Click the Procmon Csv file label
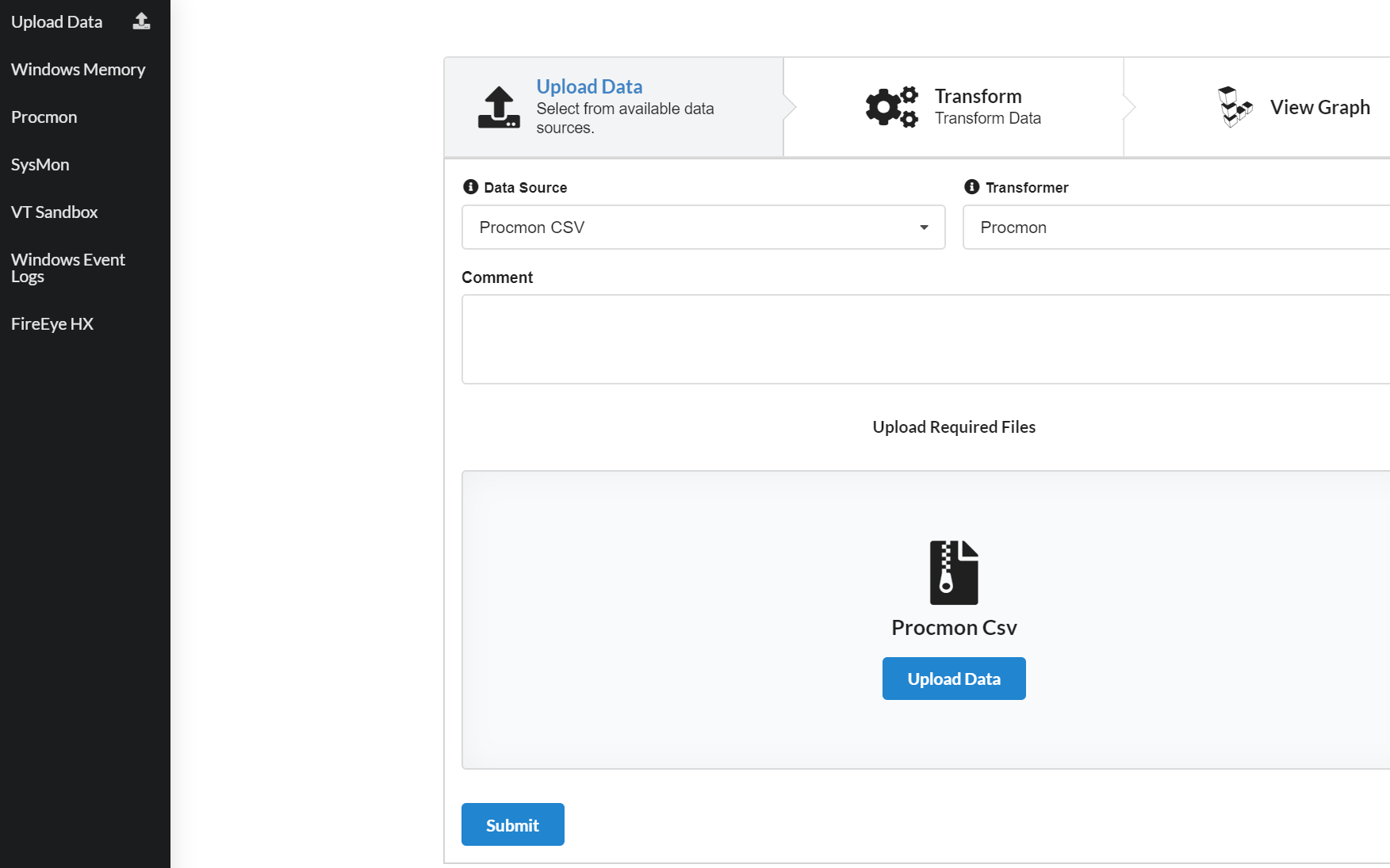Screen dimensions: 1390x868 point(954,628)
